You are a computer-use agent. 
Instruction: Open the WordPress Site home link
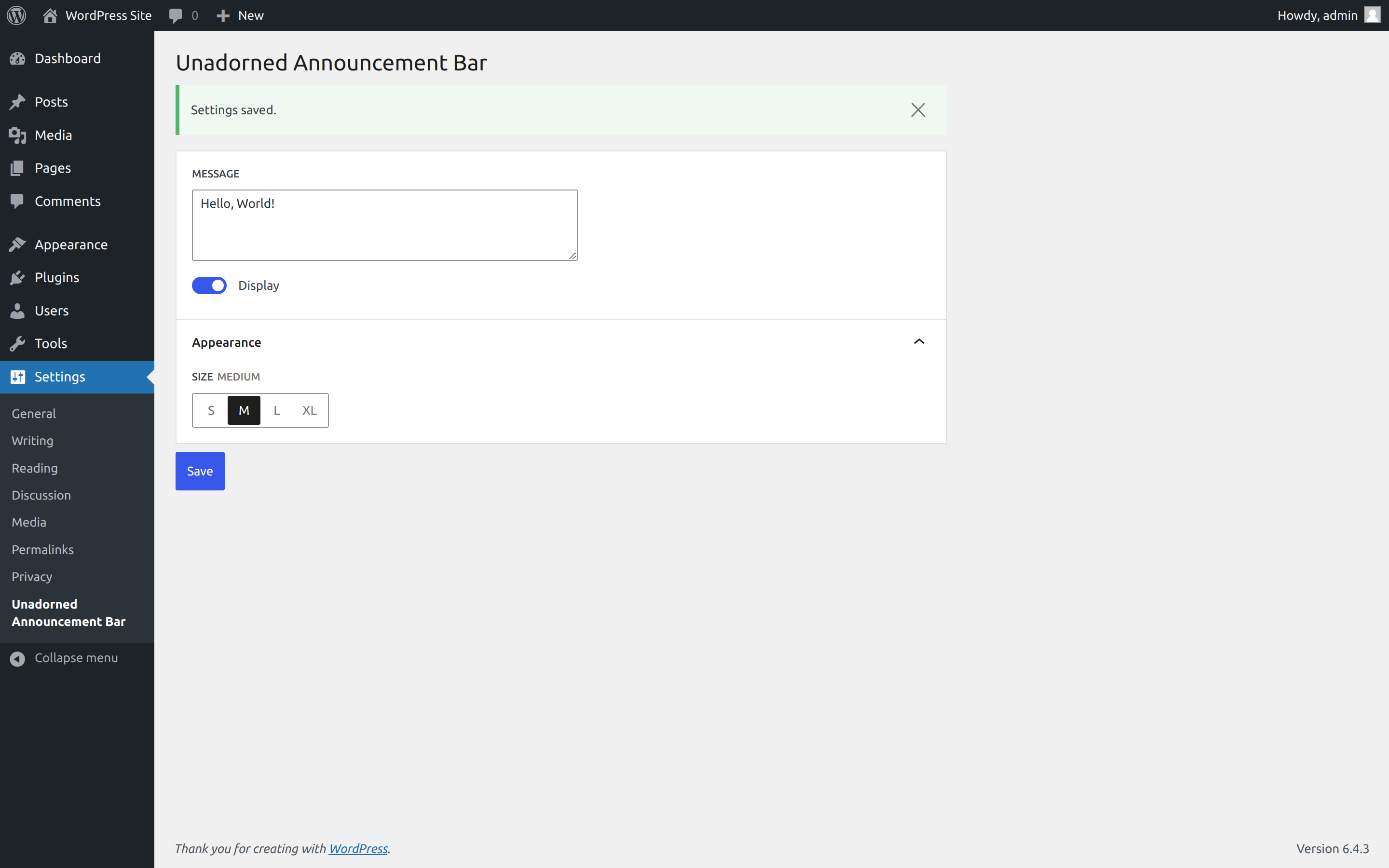coord(97,15)
